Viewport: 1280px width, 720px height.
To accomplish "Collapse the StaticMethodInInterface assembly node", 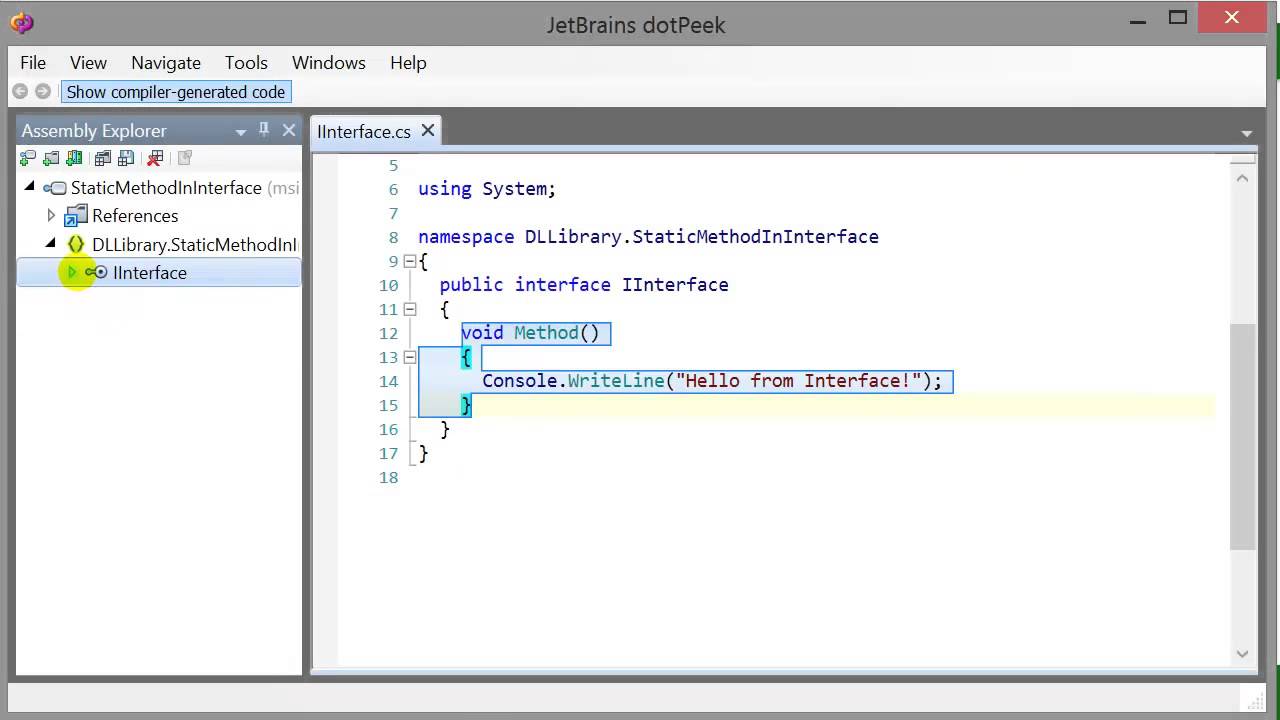I will point(30,187).
